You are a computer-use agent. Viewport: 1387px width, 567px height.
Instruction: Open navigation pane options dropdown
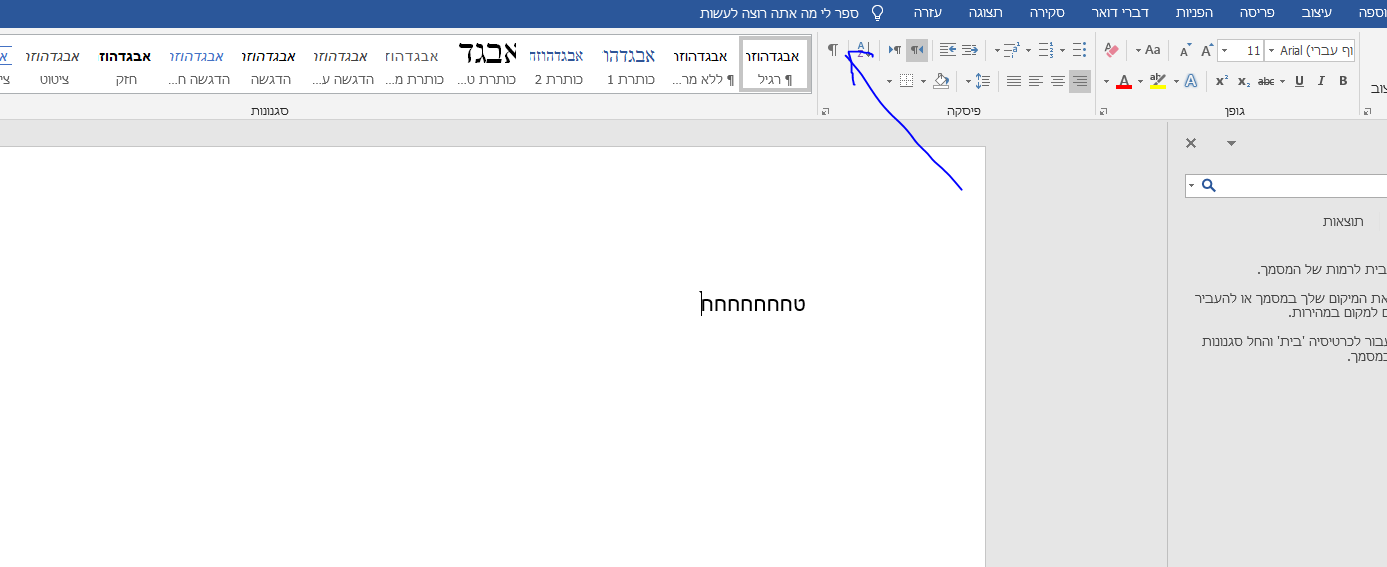(1231, 143)
